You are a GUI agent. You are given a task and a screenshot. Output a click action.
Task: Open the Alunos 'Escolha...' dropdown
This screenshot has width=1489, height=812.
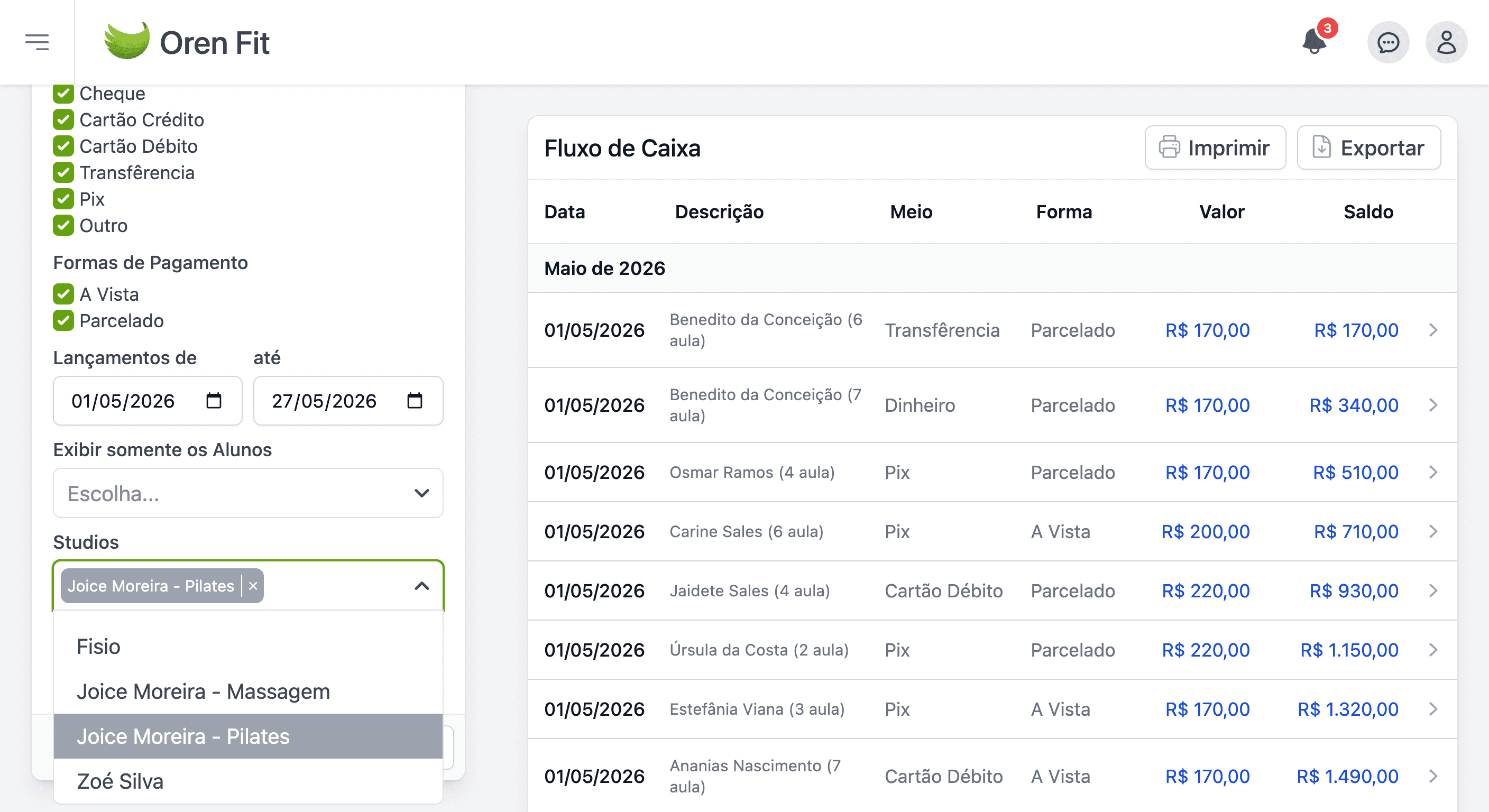[x=248, y=493]
